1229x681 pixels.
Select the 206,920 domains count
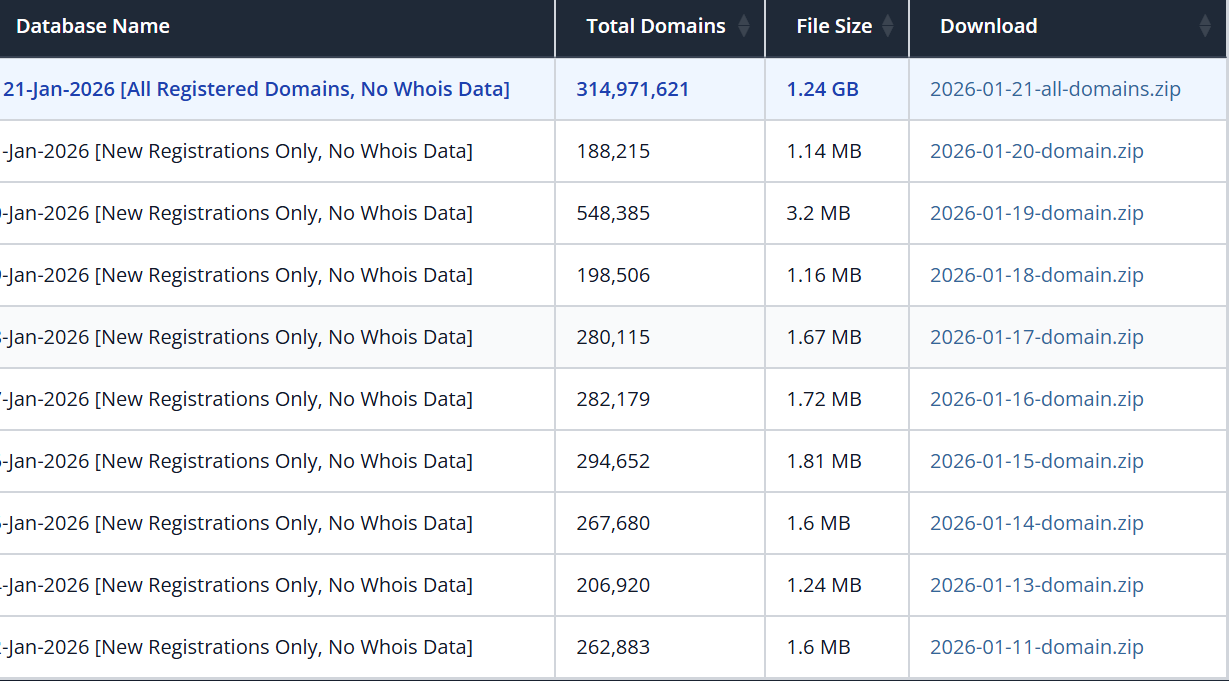pyautogui.click(x=613, y=585)
